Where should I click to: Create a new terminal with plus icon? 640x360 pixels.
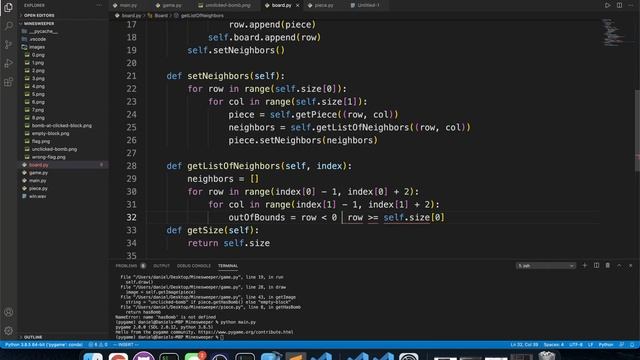pos(584,265)
